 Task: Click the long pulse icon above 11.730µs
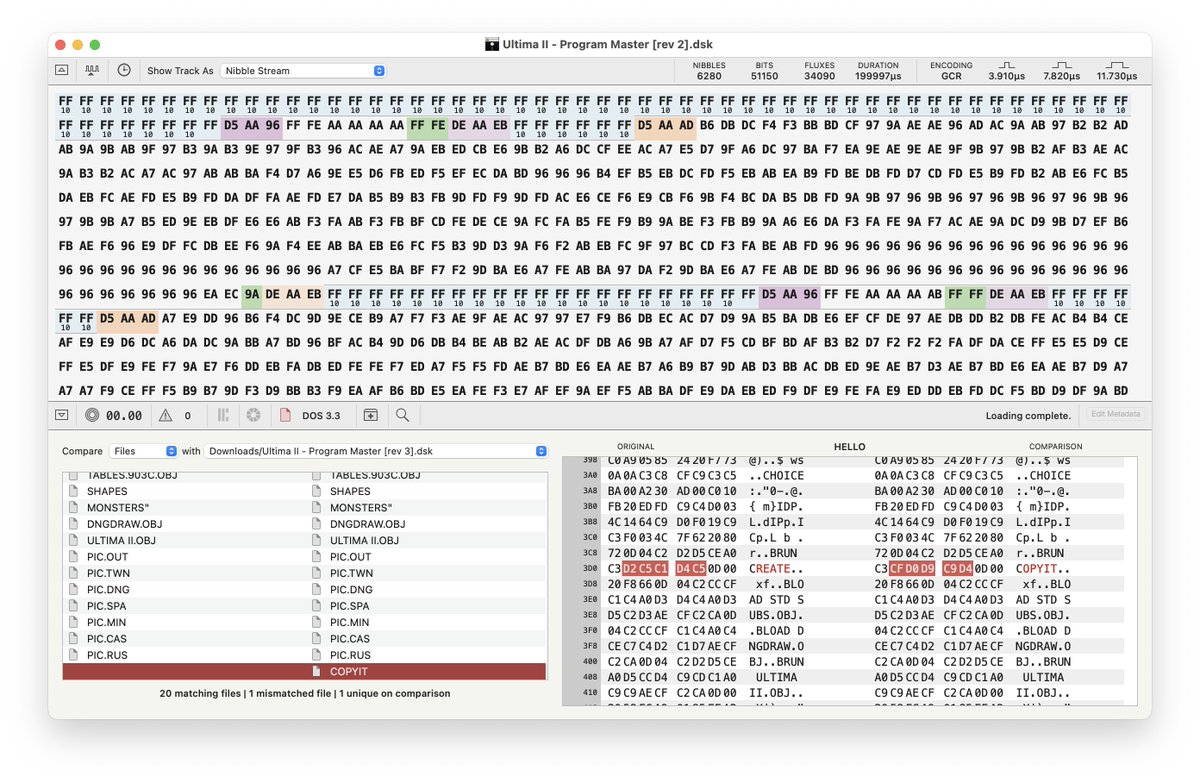pos(1116,65)
